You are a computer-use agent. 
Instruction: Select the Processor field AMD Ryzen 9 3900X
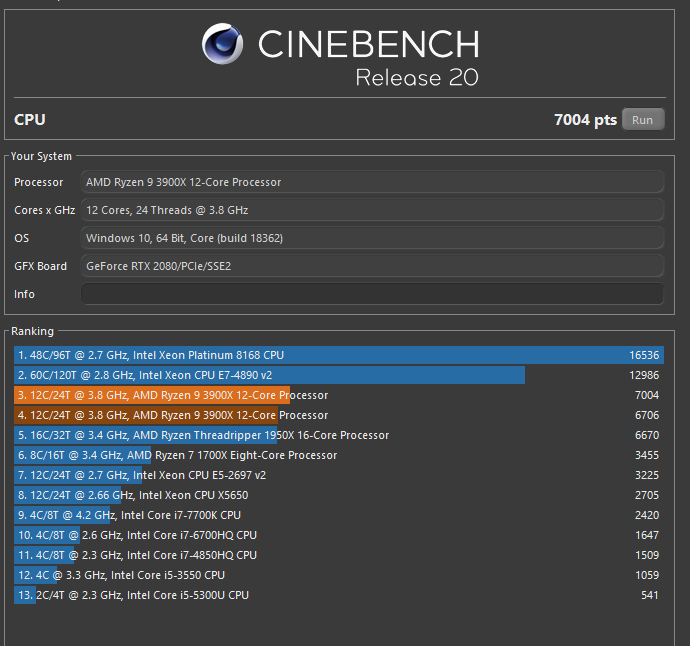pyautogui.click(x=372, y=182)
